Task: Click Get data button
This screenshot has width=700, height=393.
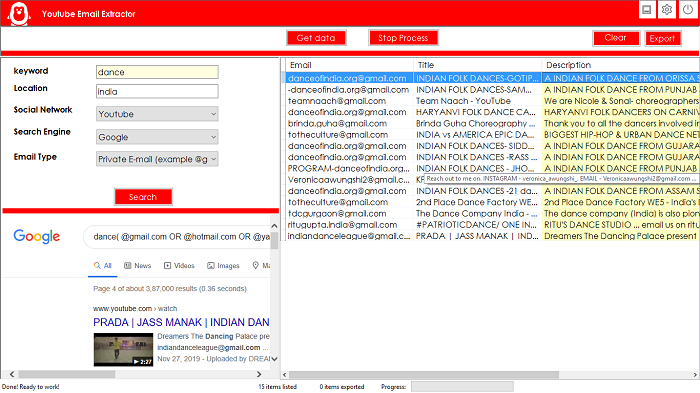Action: (x=316, y=38)
